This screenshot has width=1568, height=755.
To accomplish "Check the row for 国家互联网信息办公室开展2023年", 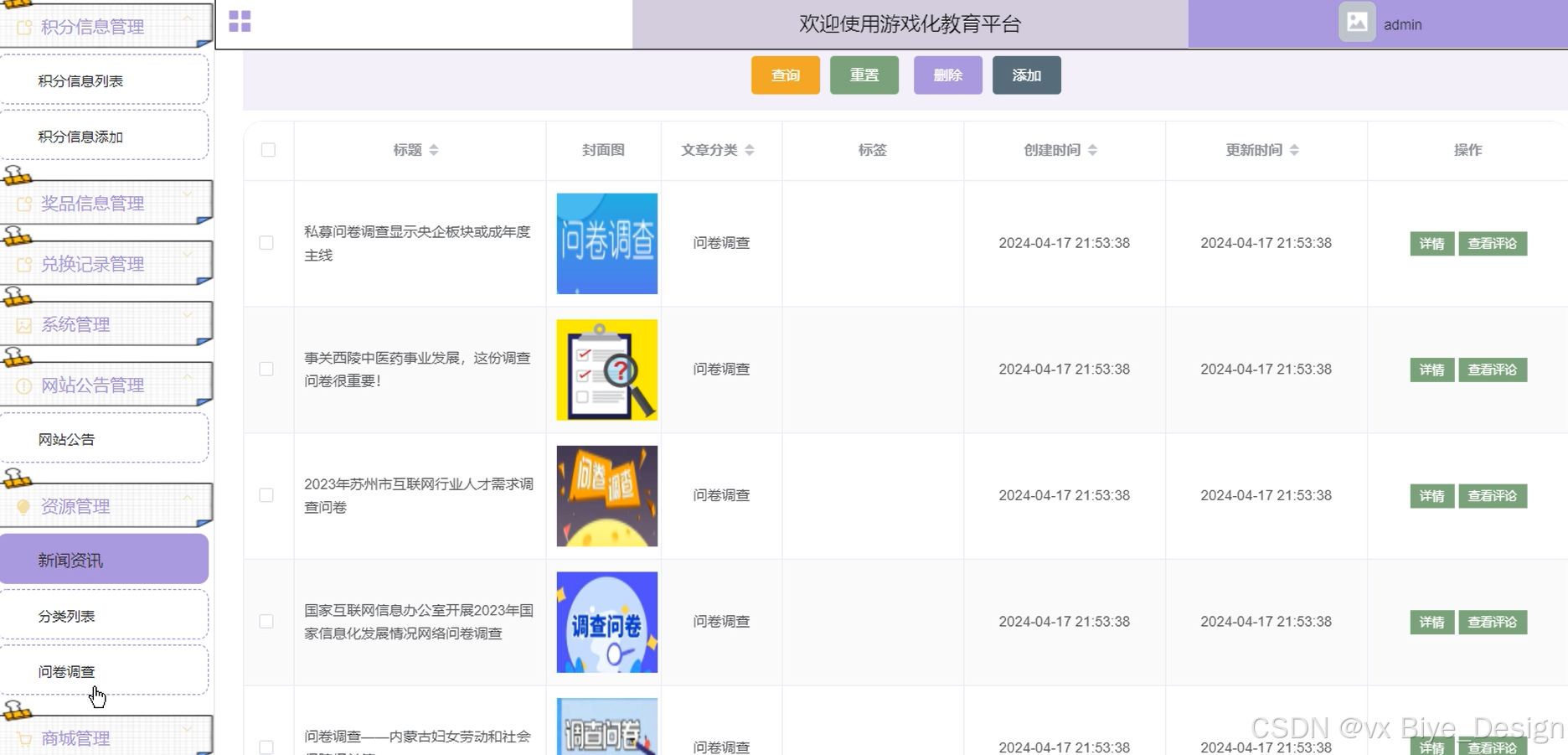I will point(266,622).
